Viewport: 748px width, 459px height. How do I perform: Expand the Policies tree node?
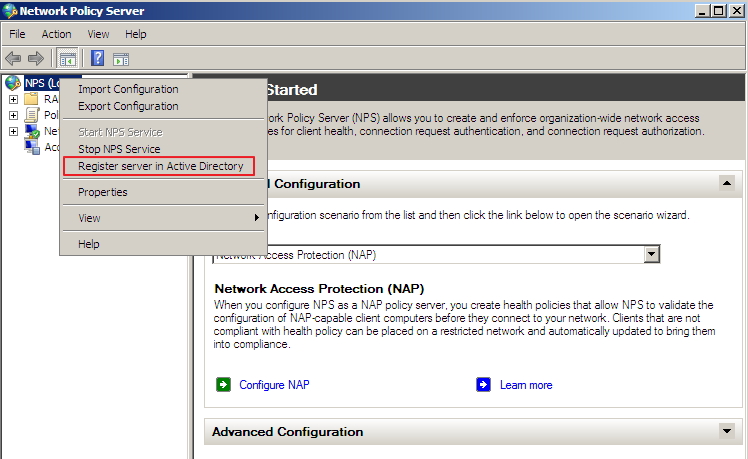[13, 115]
